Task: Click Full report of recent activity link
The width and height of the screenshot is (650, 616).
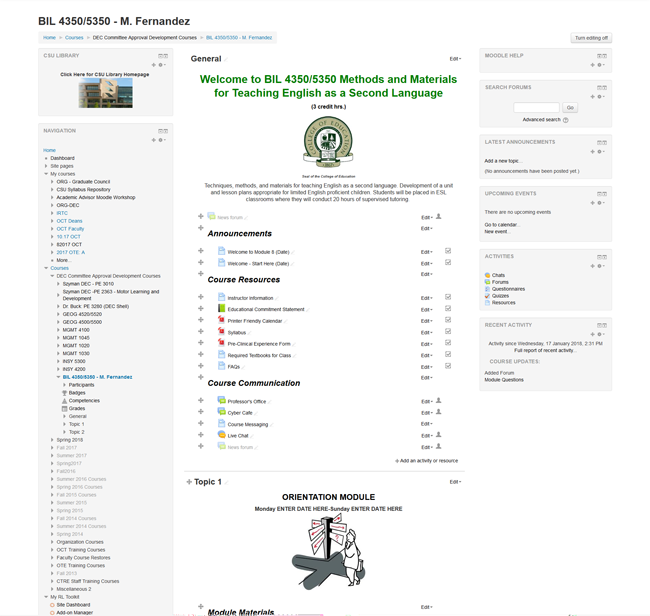Action: click(x=545, y=351)
